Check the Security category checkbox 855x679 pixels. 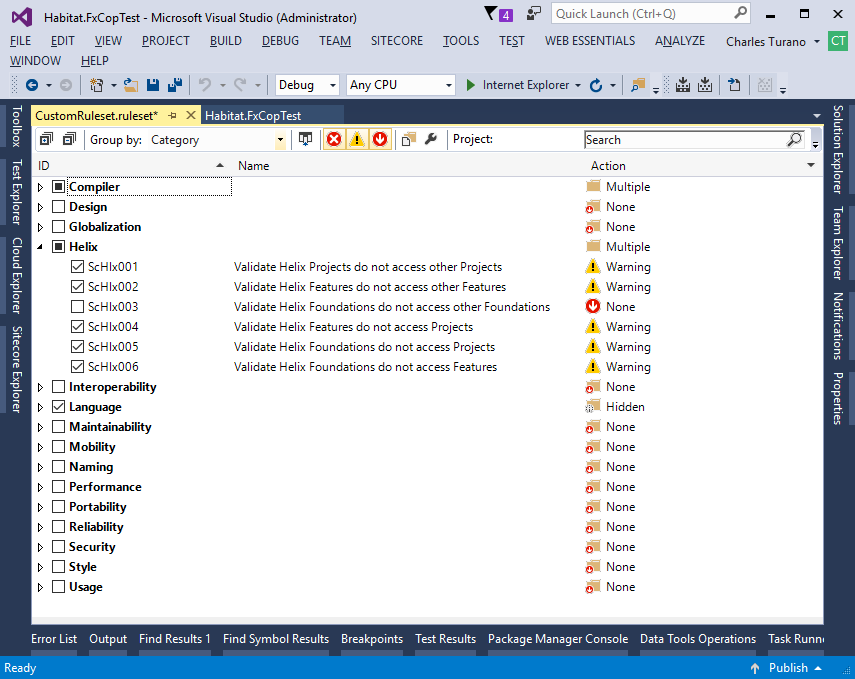pos(58,546)
